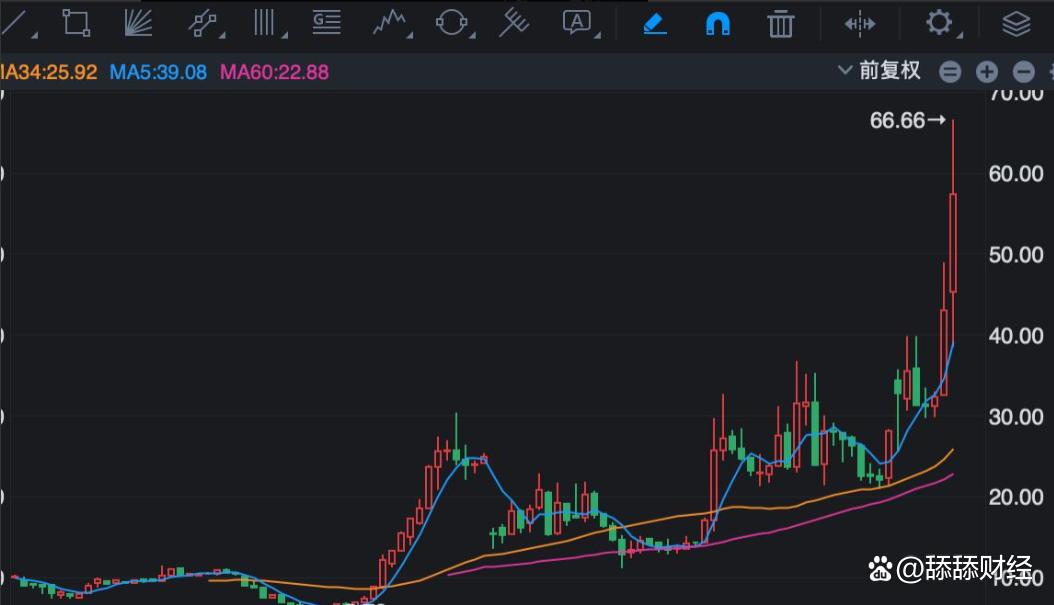Toggle the layers visibility panel

click(1016, 23)
